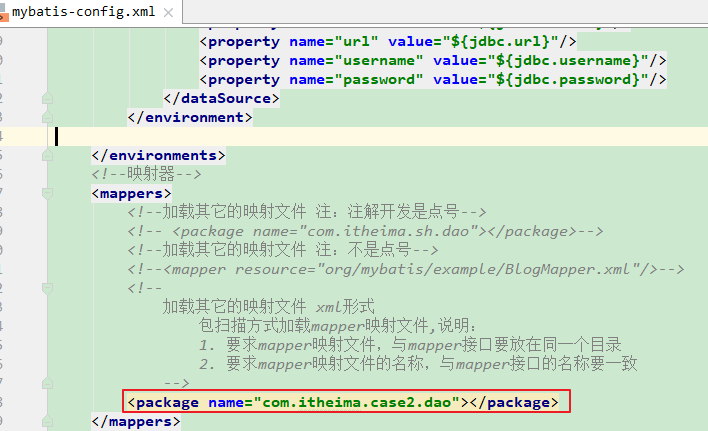This screenshot has width=708, height=431.
Task: Click the </dataSource> closing tag
Action: coord(221,98)
